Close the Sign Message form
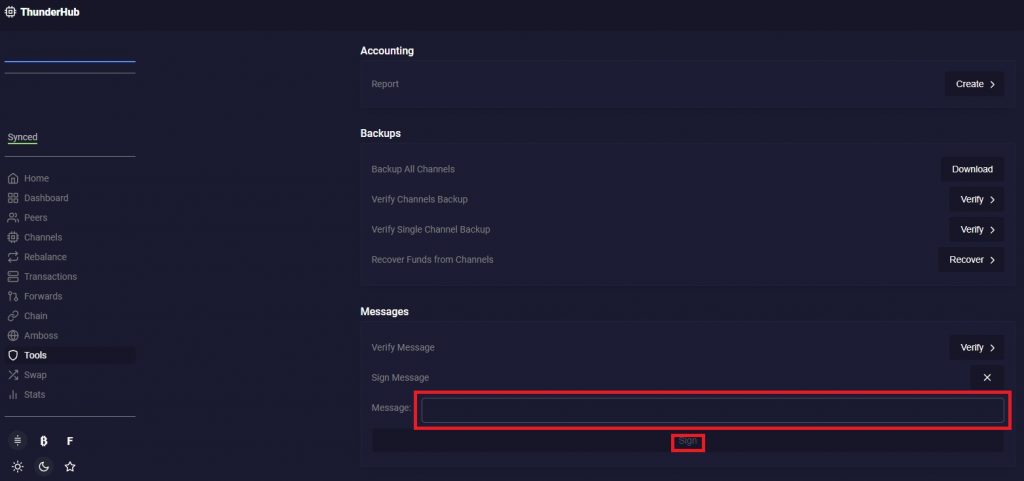This screenshot has width=1024, height=481. [x=986, y=378]
